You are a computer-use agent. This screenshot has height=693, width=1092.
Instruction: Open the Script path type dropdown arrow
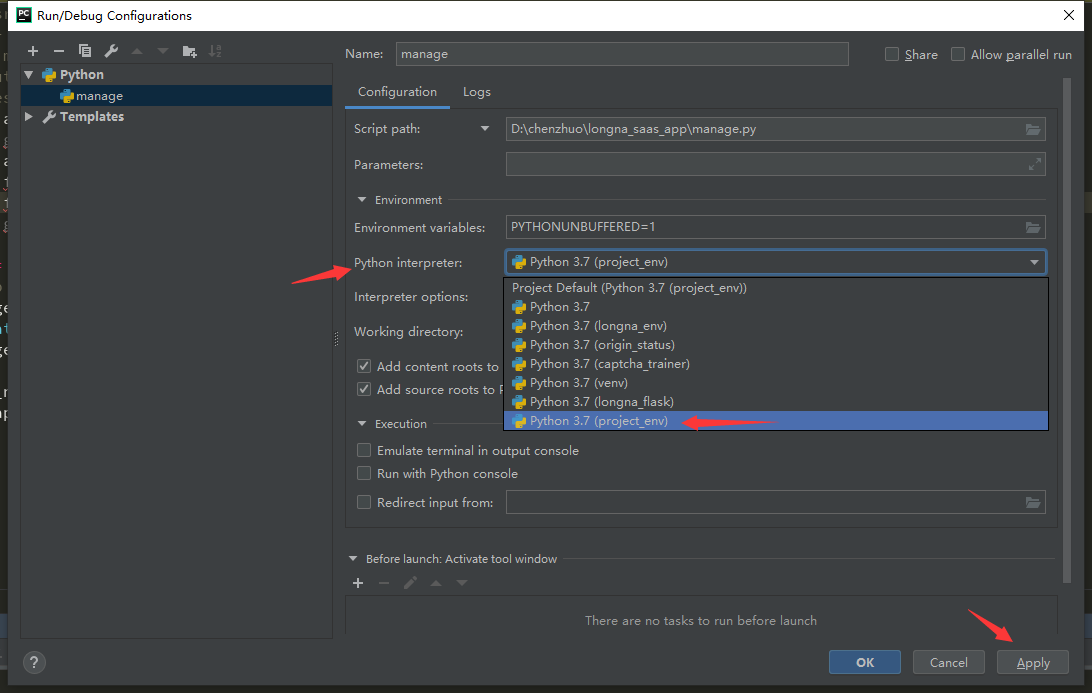coord(485,129)
